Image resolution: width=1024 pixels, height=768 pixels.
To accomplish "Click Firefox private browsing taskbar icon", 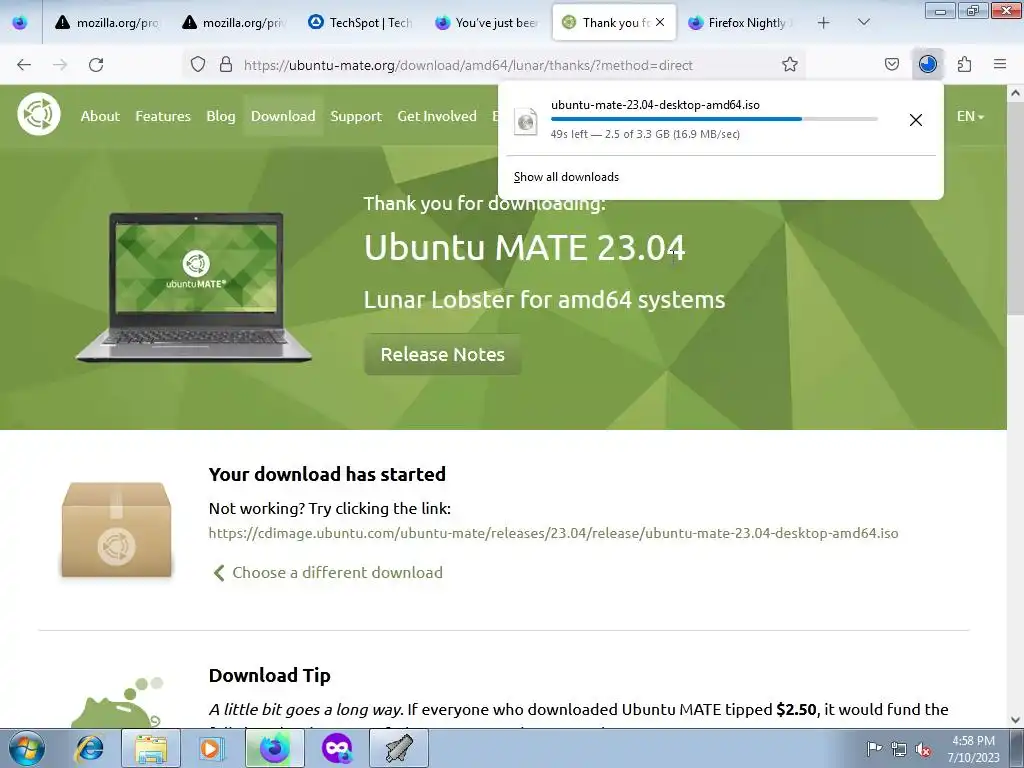I will coord(337,748).
